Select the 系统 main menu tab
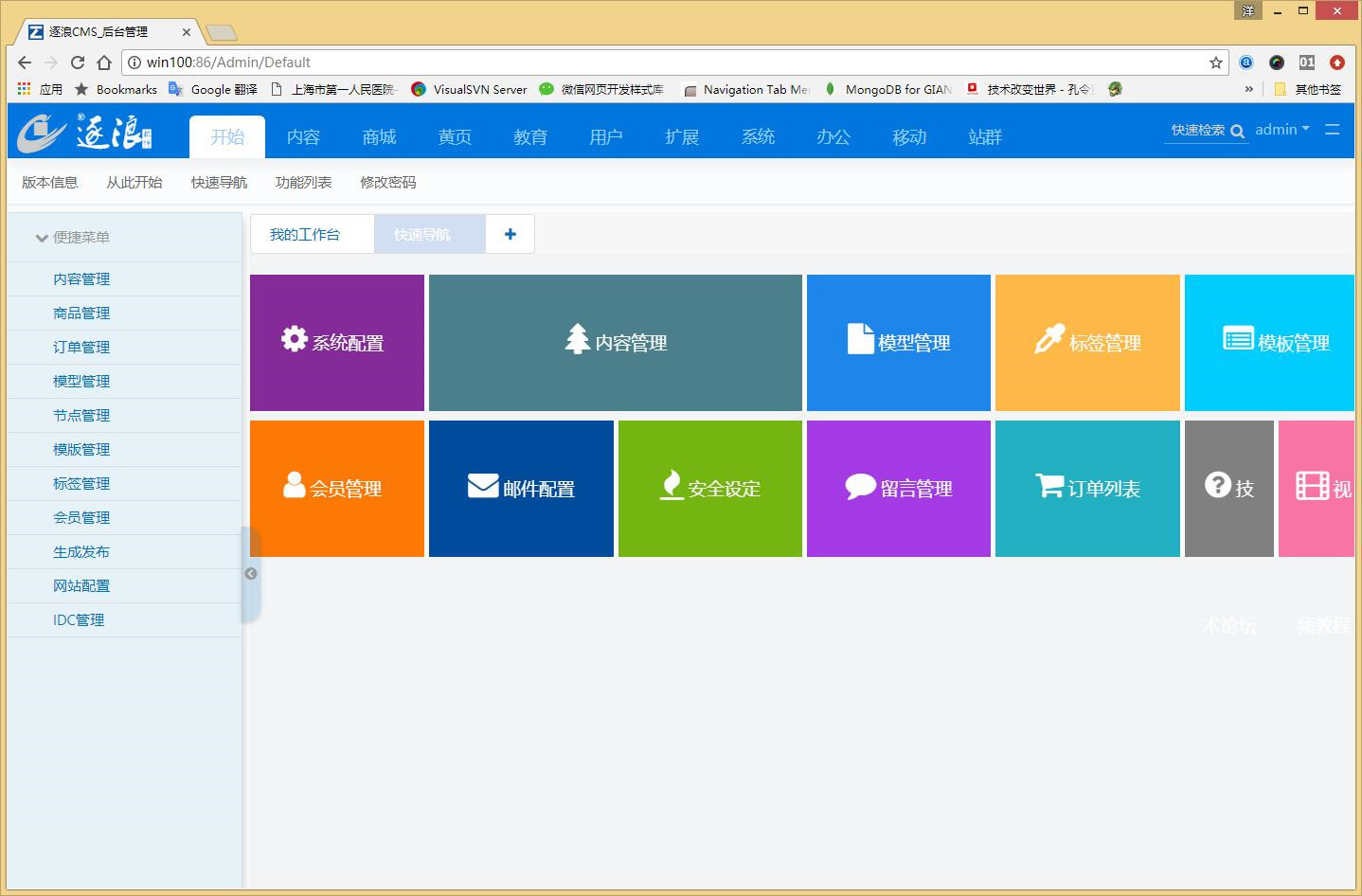The image size is (1362, 896). coord(758,137)
